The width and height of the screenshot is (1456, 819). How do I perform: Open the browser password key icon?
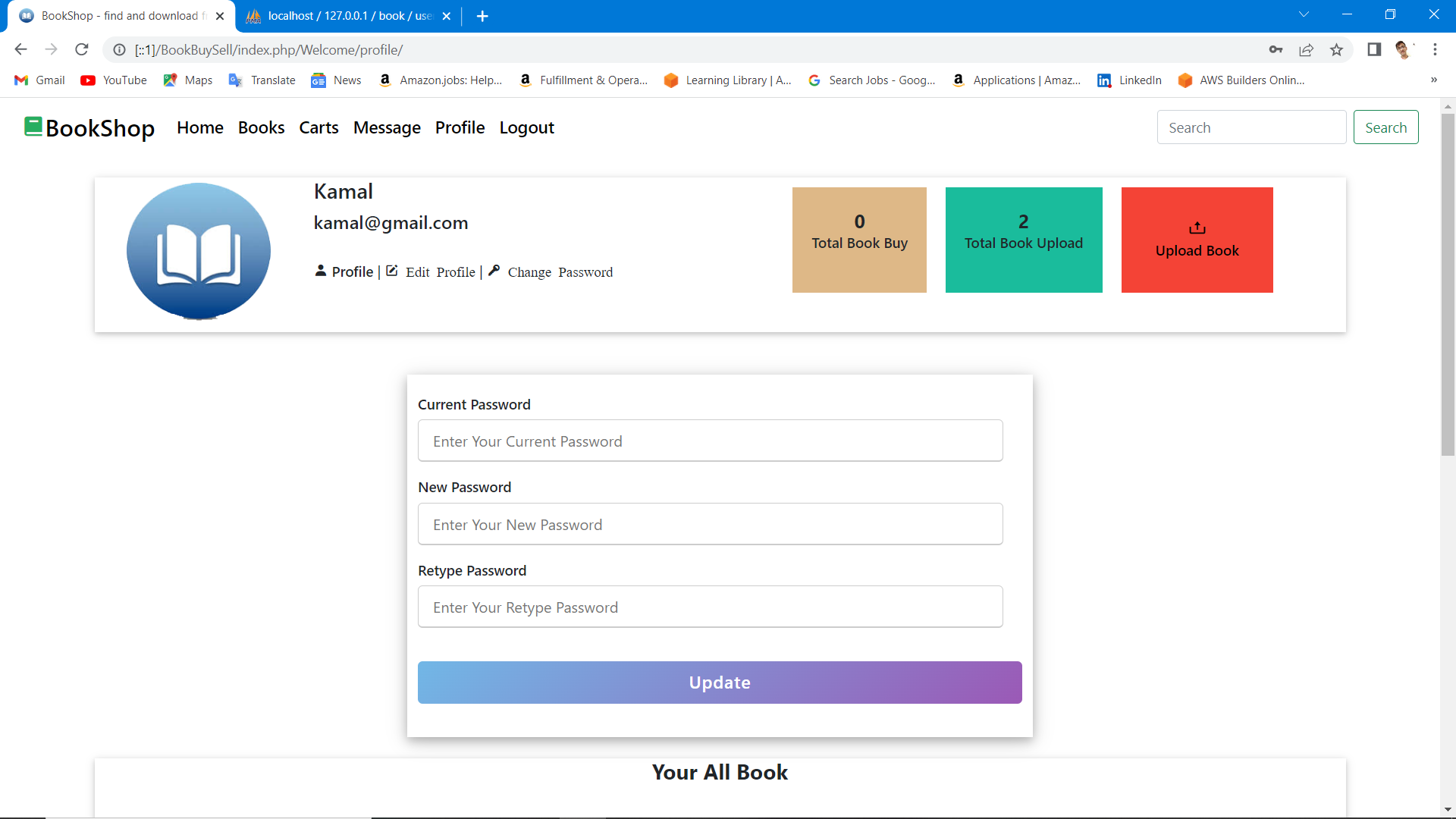tap(1276, 50)
